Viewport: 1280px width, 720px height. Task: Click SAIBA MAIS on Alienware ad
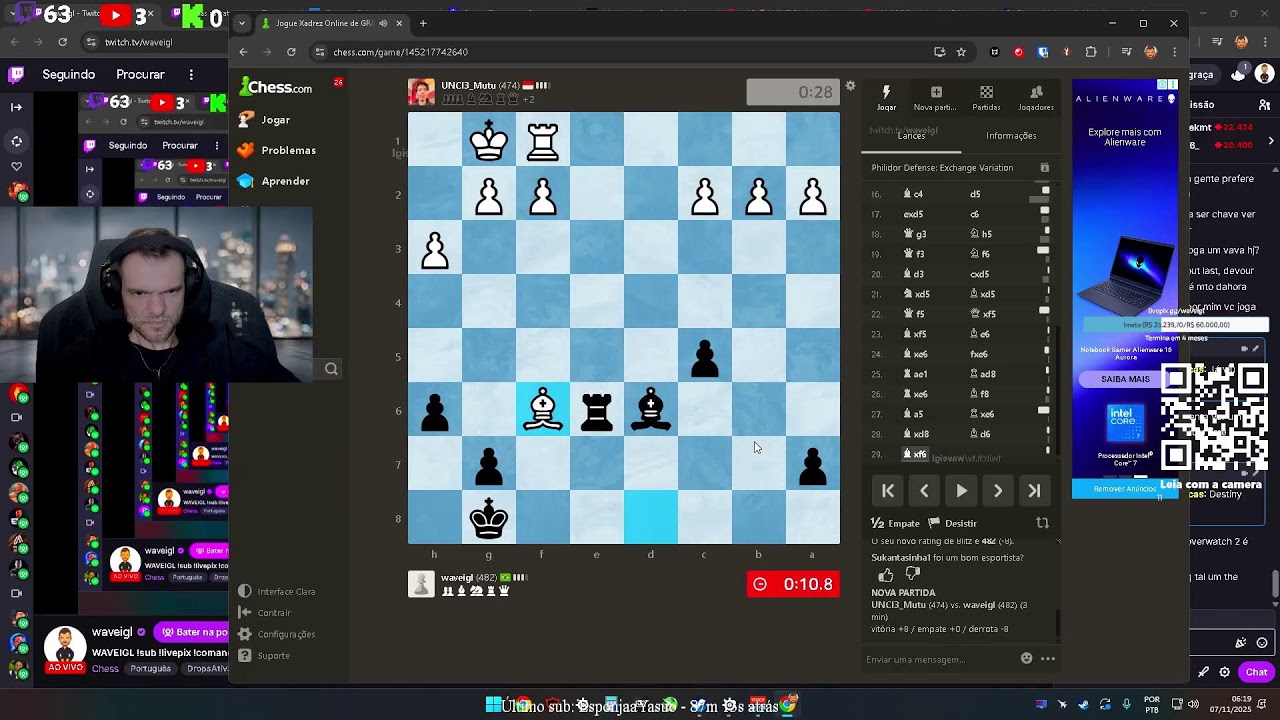pyautogui.click(x=1125, y=380)
